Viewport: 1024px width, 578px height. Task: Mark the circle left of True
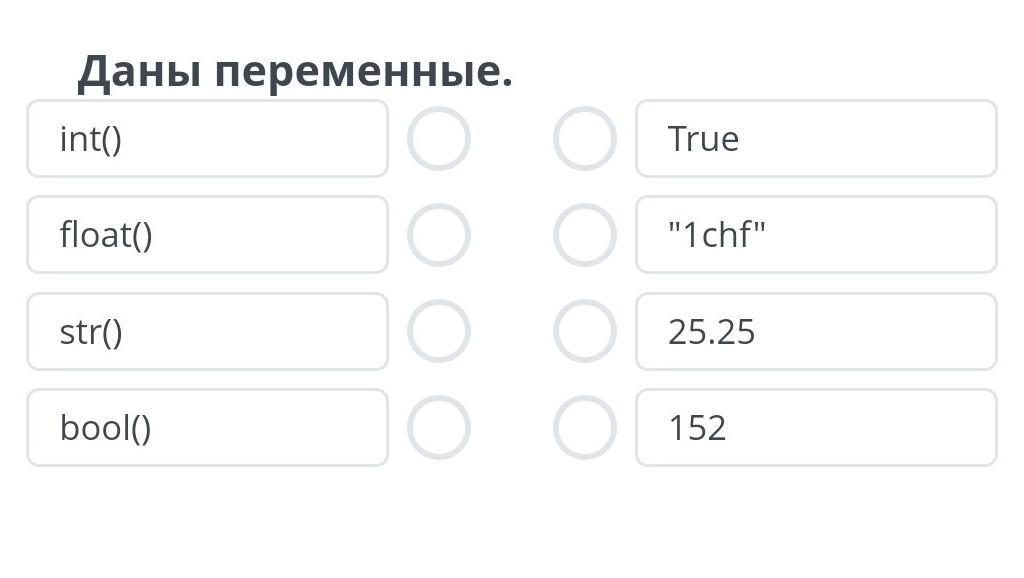(585, 139)
